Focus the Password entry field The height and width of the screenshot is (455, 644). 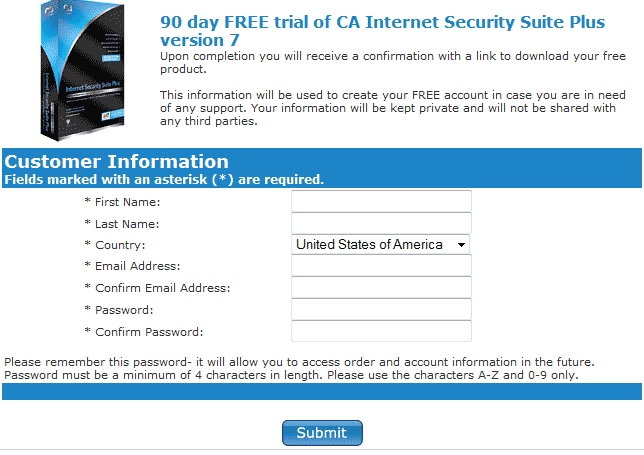point(381,310)
